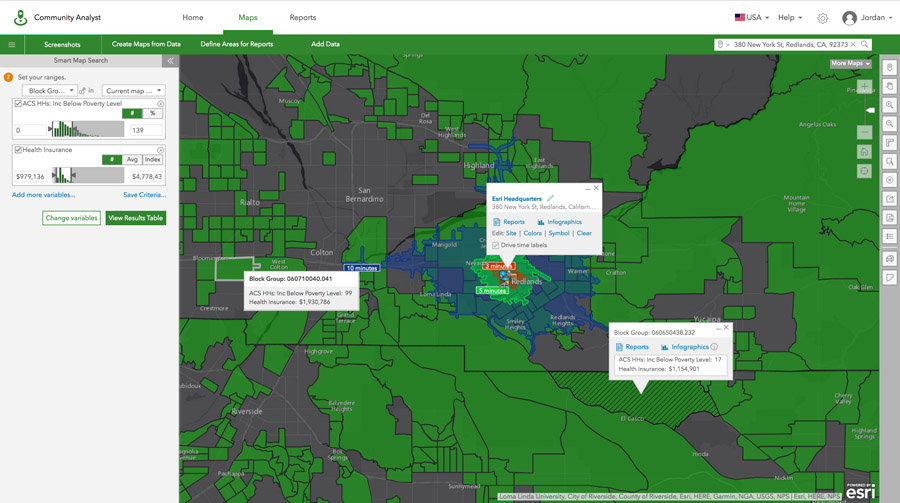
Task: Open the Current map extent dropdown
Action: [x=134, y=91]
